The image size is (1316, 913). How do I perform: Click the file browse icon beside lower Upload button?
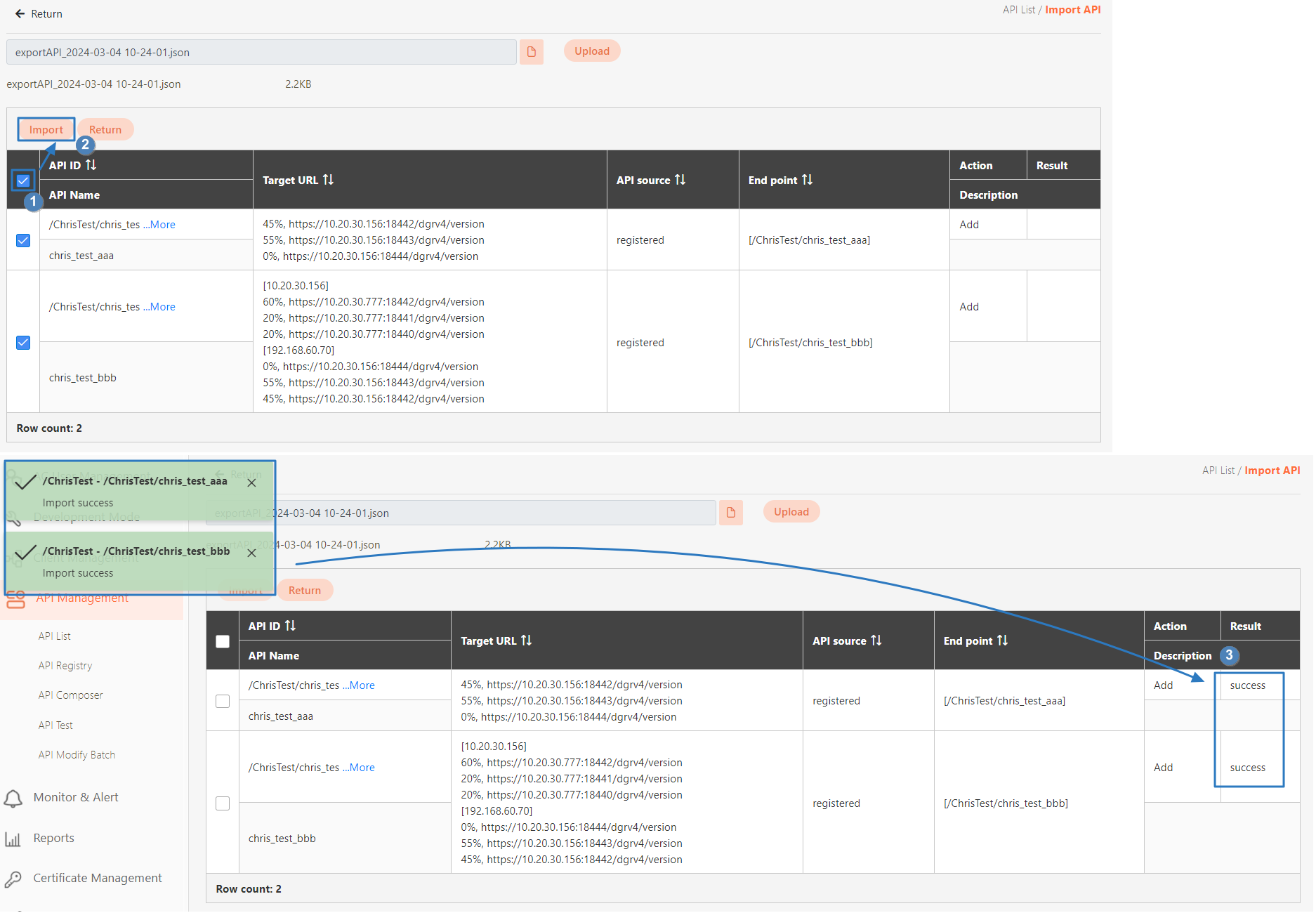pos(730,513)
